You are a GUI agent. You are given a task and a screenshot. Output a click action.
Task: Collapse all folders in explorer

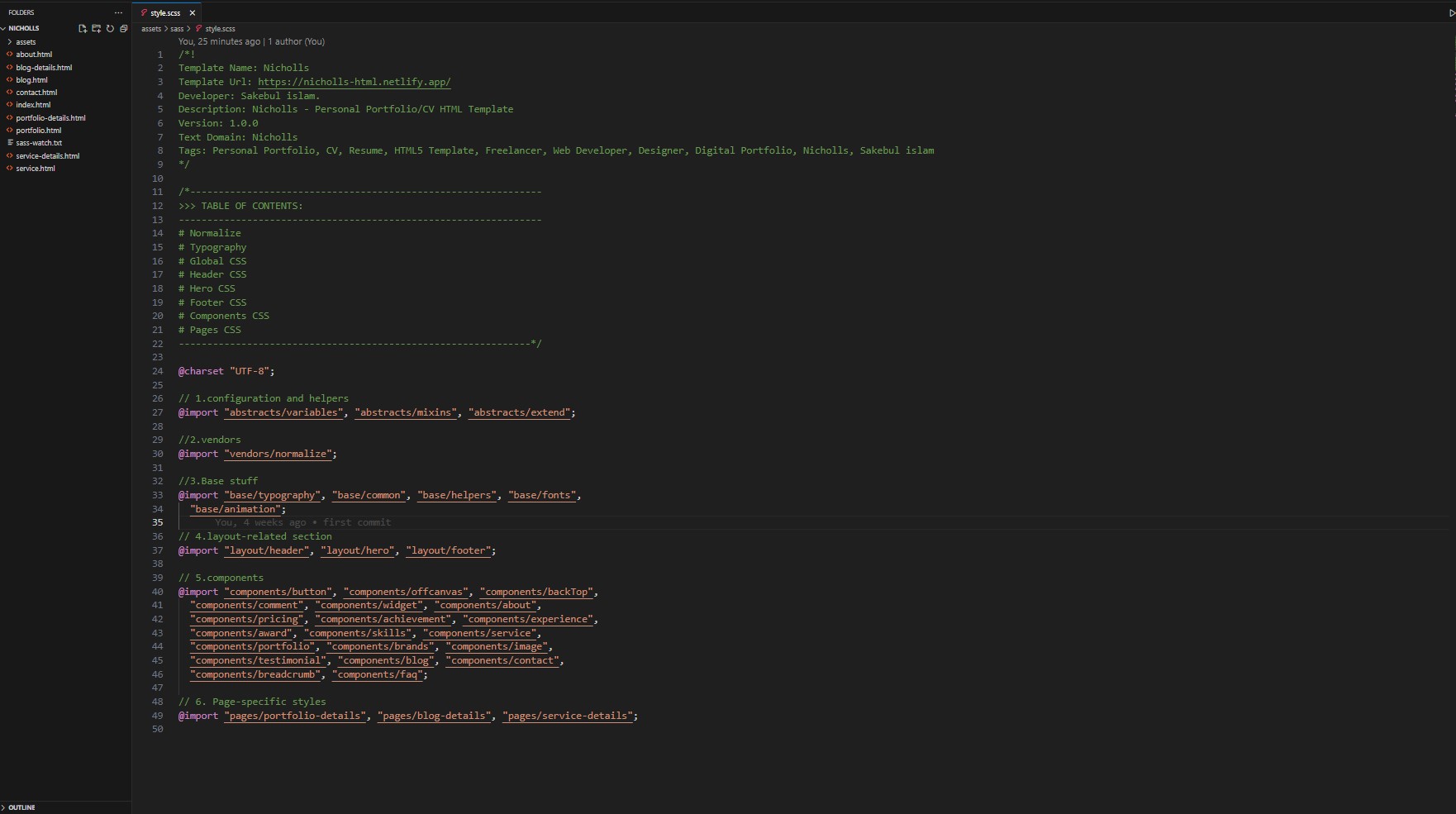(x=123, y=28)
